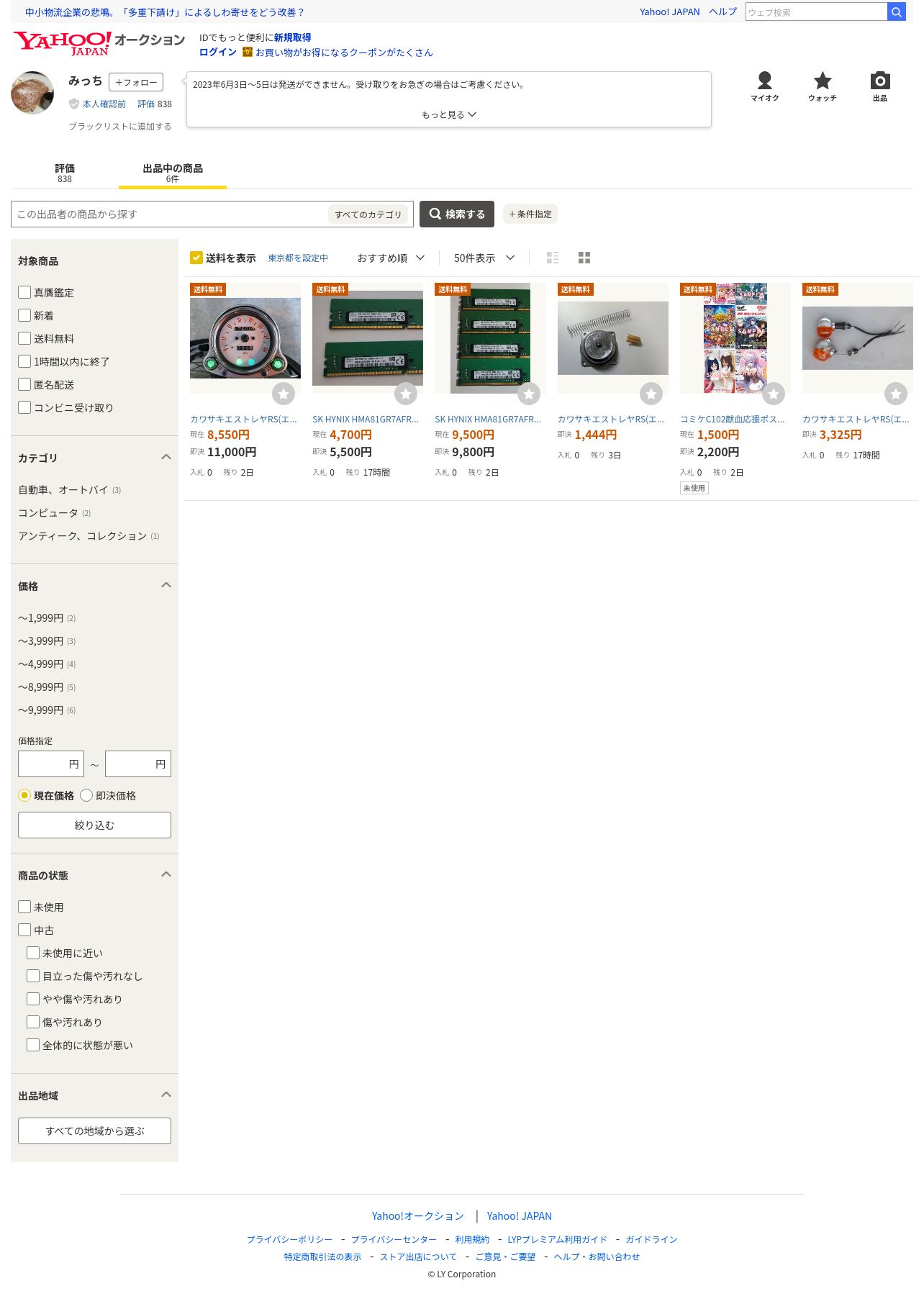Image resolution: width=924 pixels, height=1291 pixels.
Task: Add 8,550円 Kawasaki item to watchlist
Action: click(284, 394)
